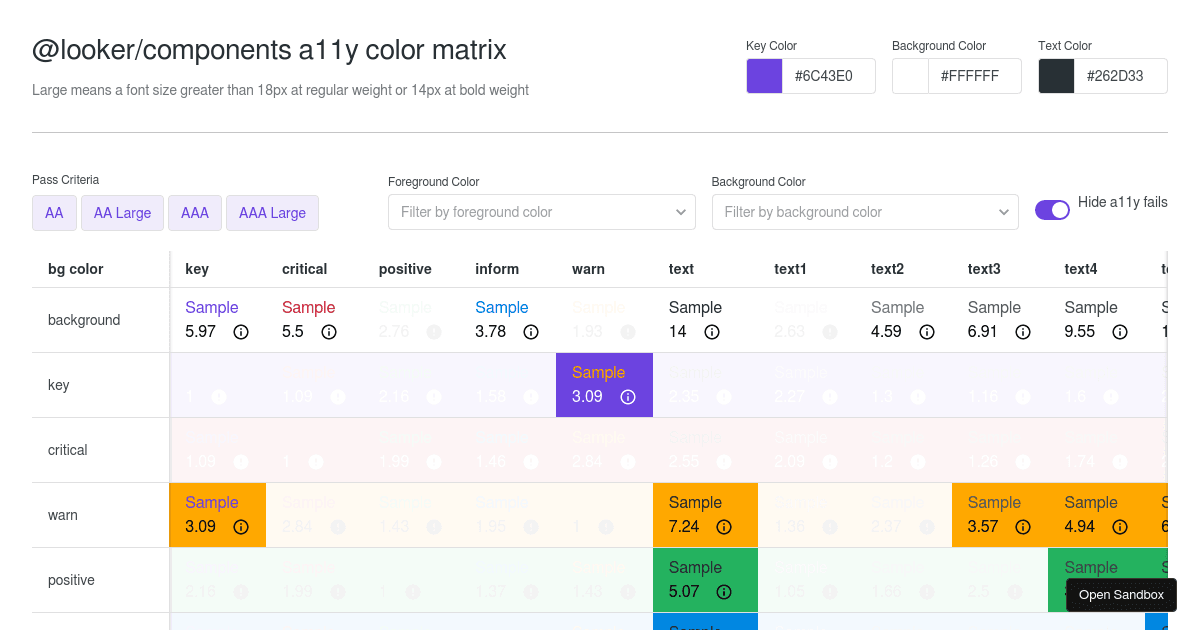This screenshot has height=630, width=1200.
Task: Select the AA pass criterion
Action: pyautogui.click(x=54, y=213)
